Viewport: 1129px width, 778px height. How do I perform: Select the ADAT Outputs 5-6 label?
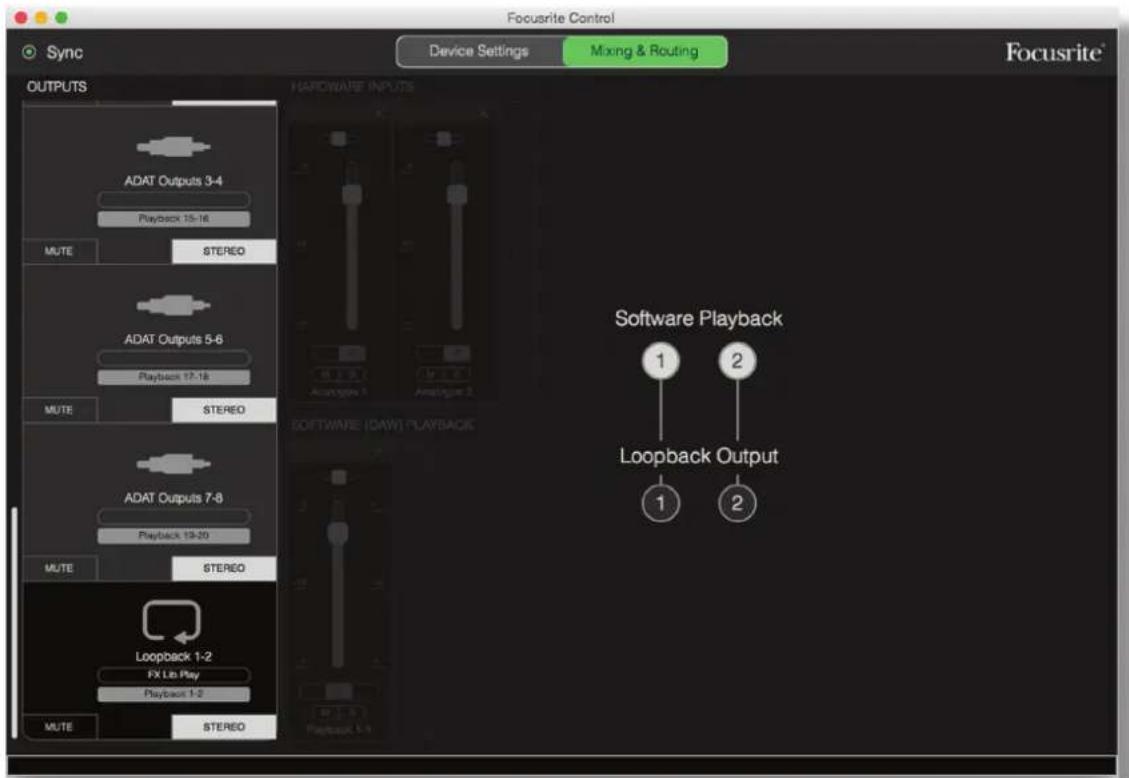[x=174, y=339]
